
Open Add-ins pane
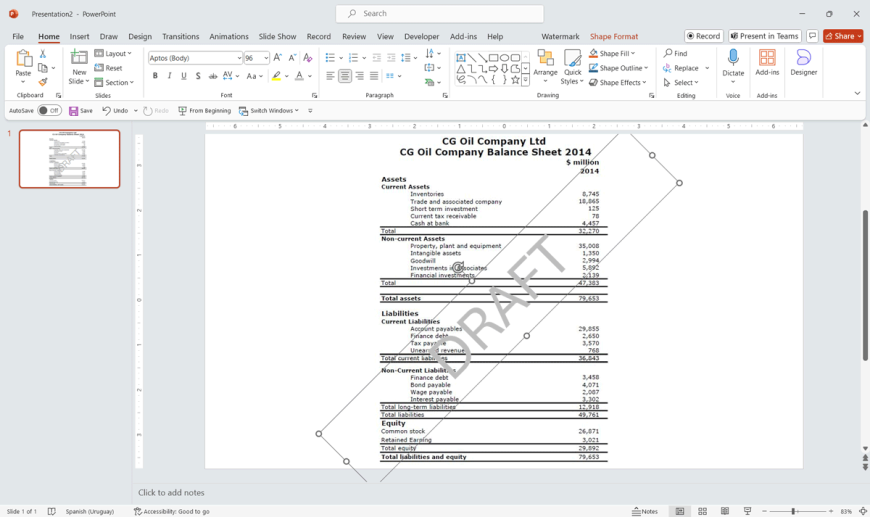click(767, 62)
